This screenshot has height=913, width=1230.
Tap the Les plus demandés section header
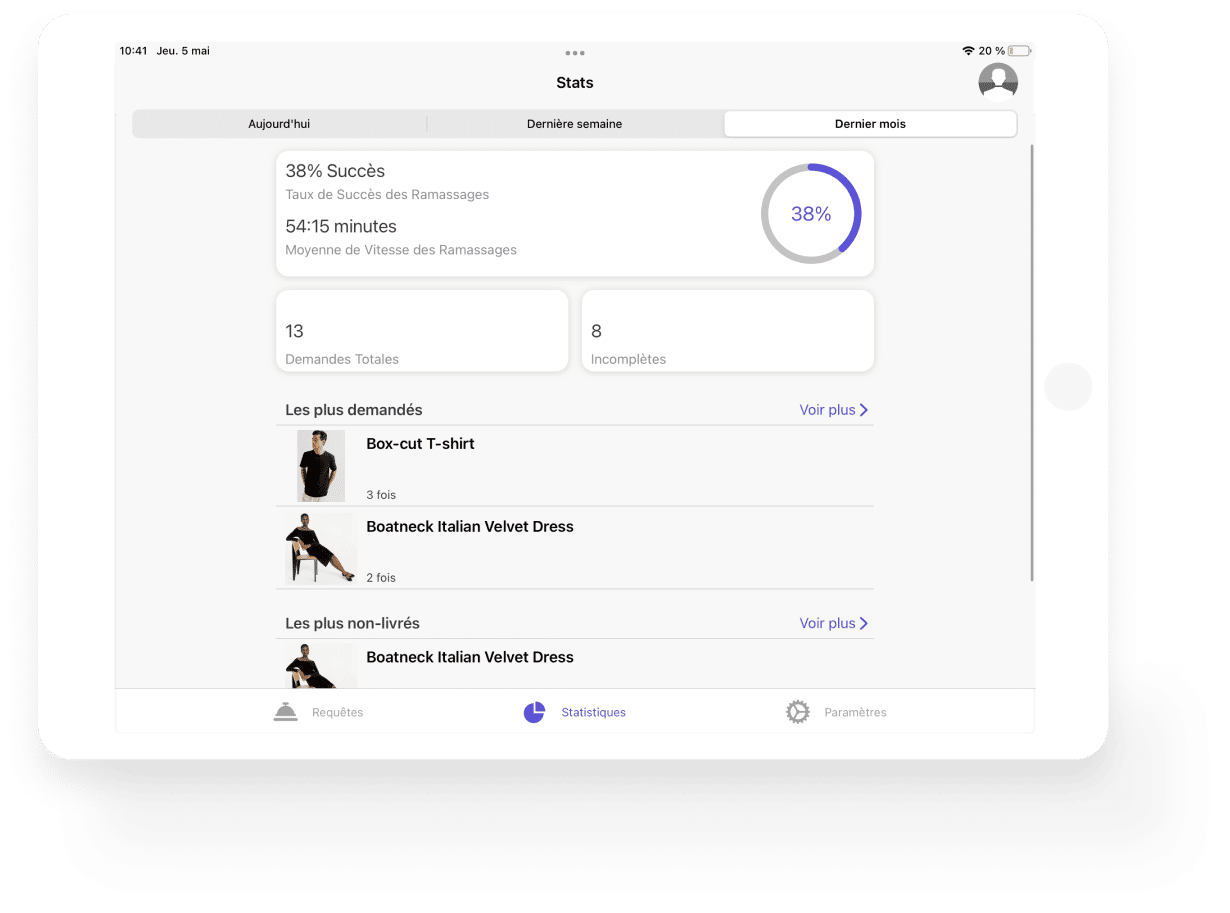[354, 410]
